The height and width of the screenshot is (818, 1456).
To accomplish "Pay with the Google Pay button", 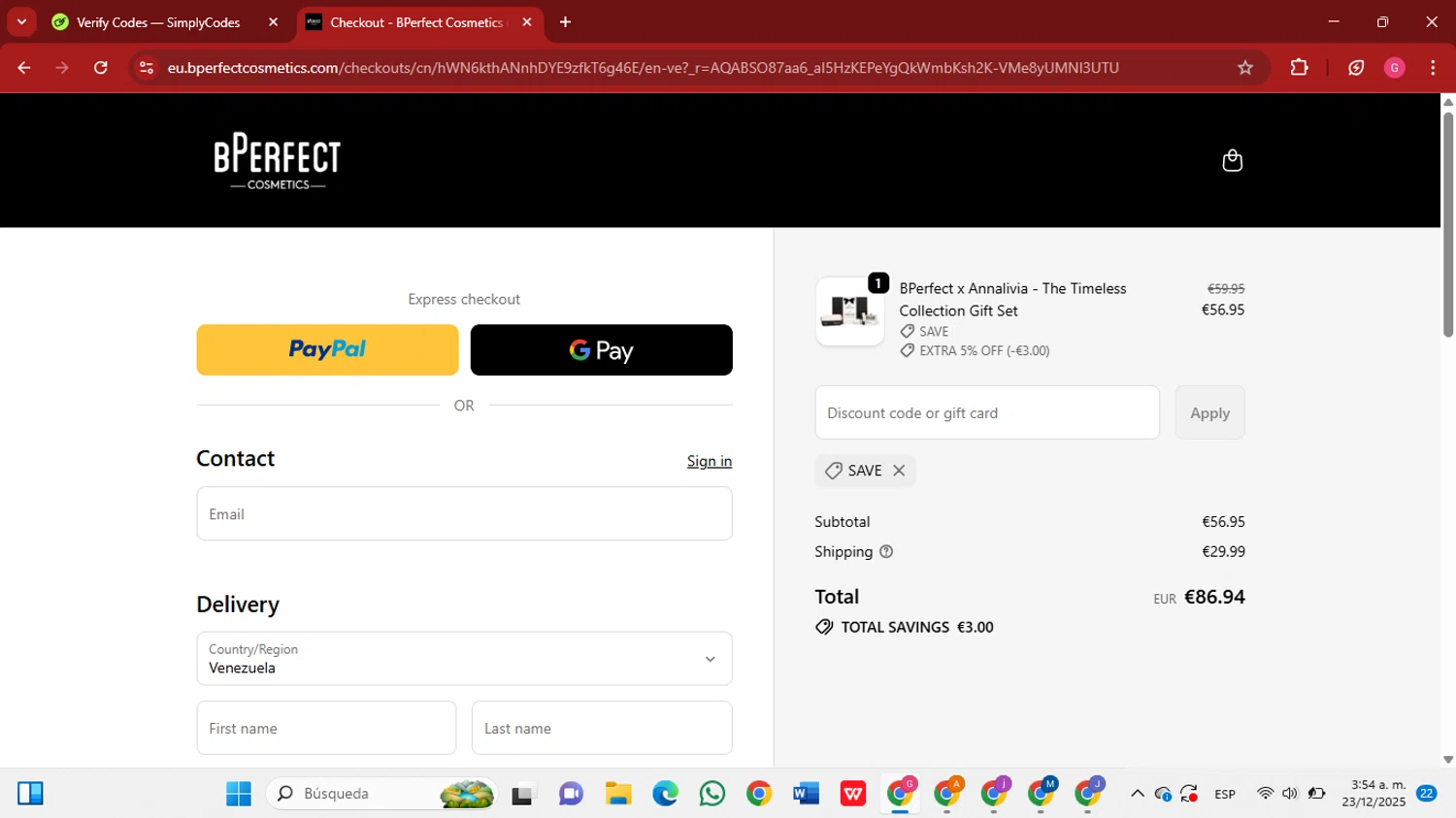I will (x=601, y=349).
